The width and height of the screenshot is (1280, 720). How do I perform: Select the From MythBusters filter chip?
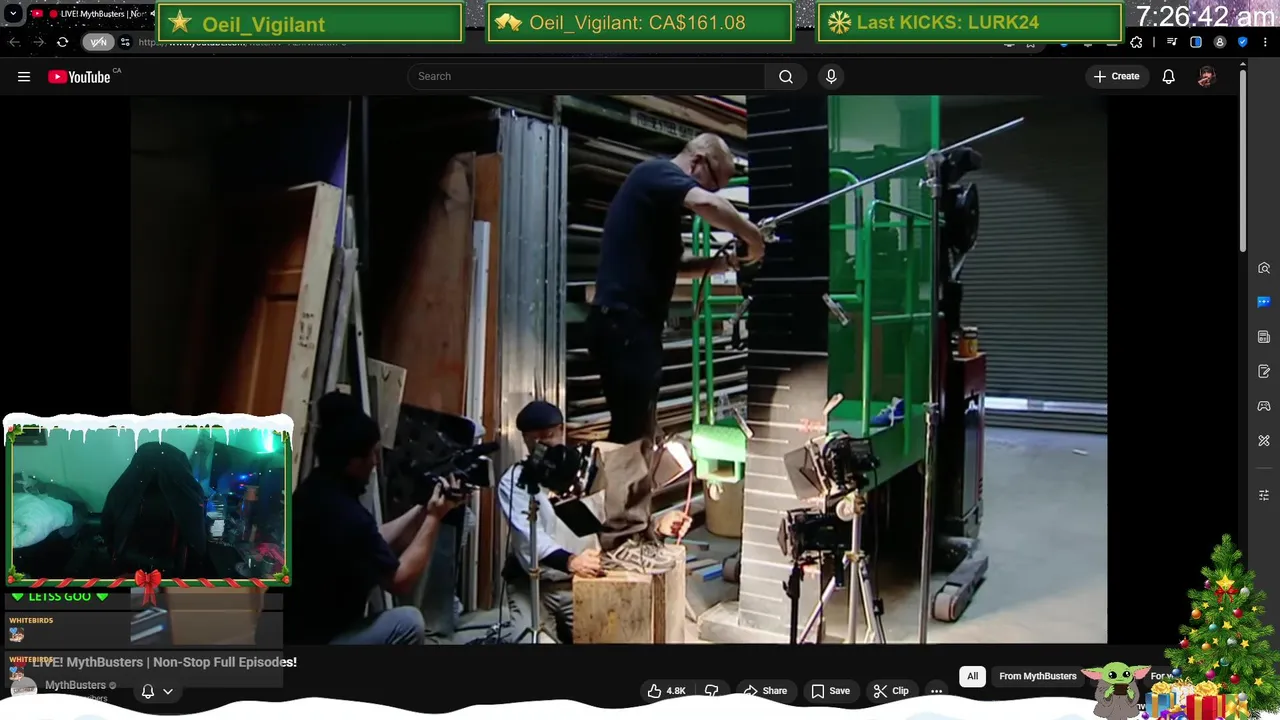[x=1038, y=676]
